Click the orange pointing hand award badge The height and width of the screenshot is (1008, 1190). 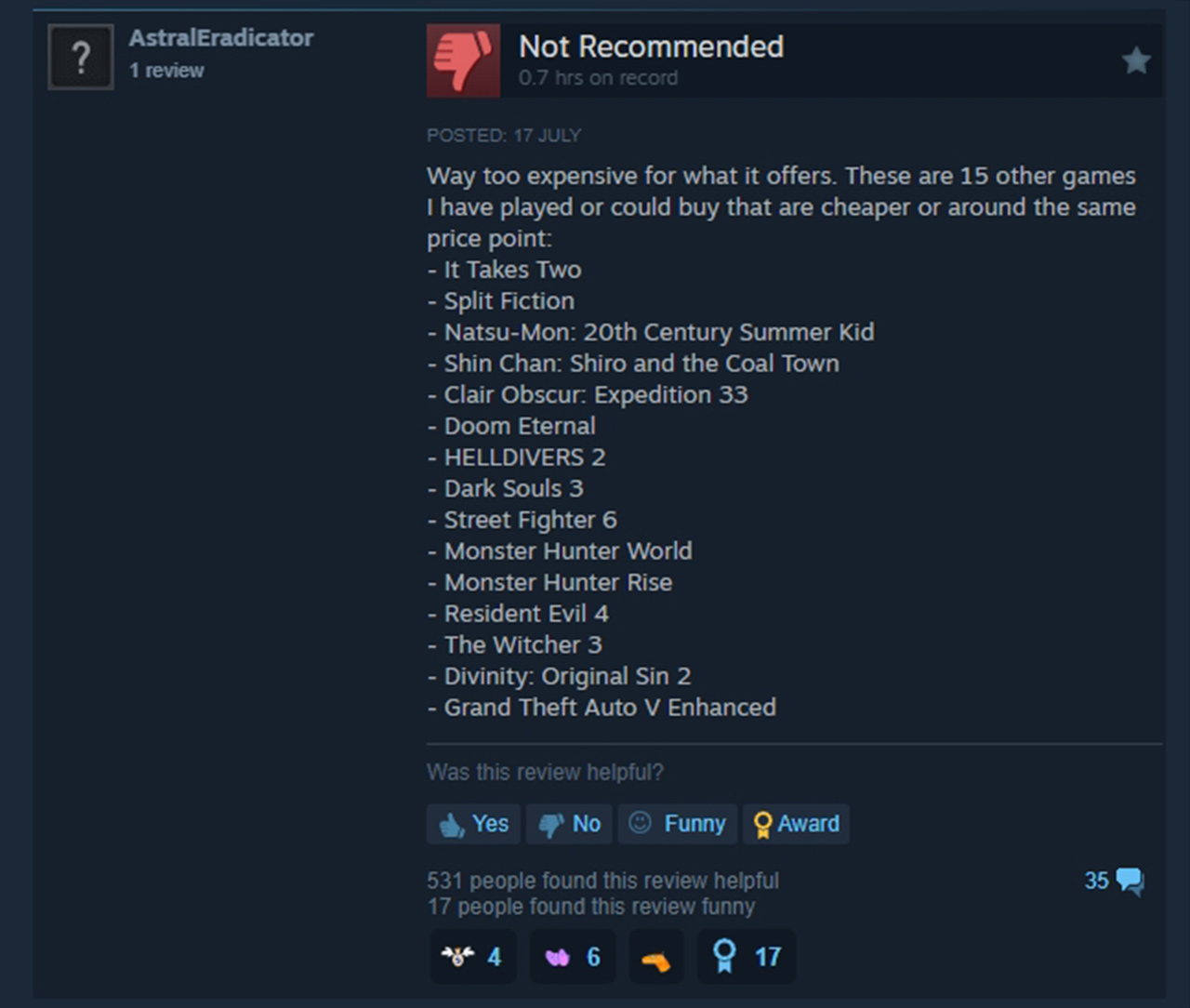click(656, 956)
